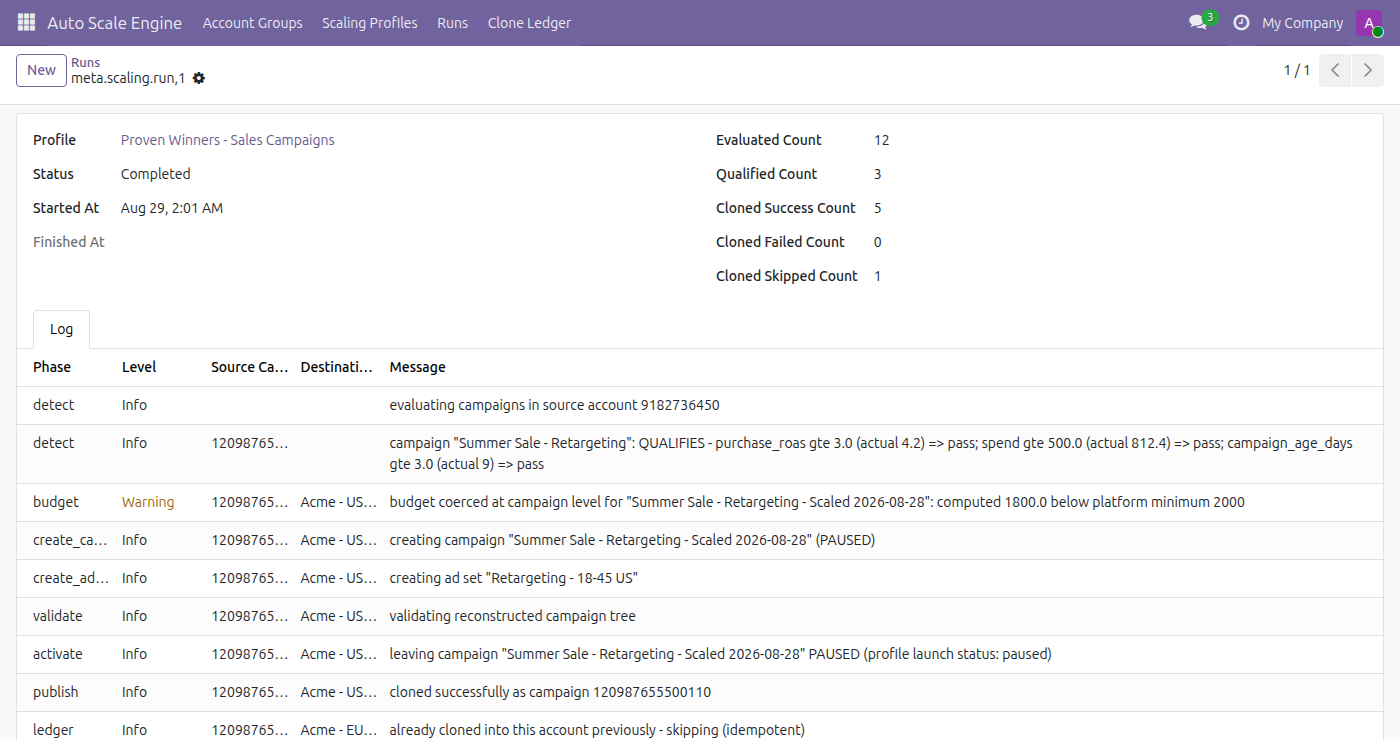This screenshot has height=740, width=1400.
Task: Click the "creating ad set" log message
Action: point(513,578)
